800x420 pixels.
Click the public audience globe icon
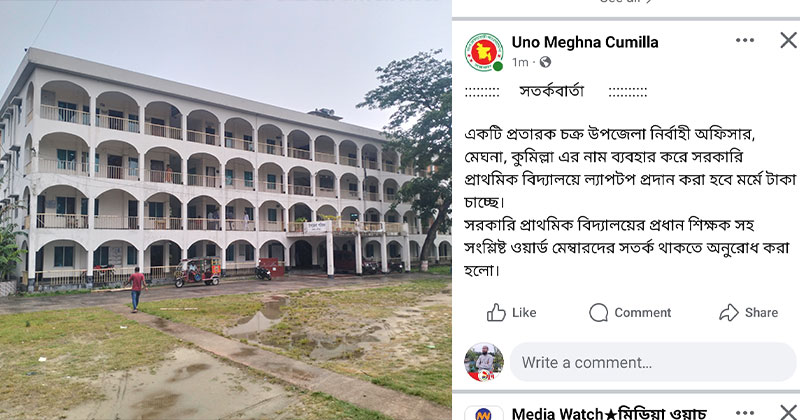[545, 62]
